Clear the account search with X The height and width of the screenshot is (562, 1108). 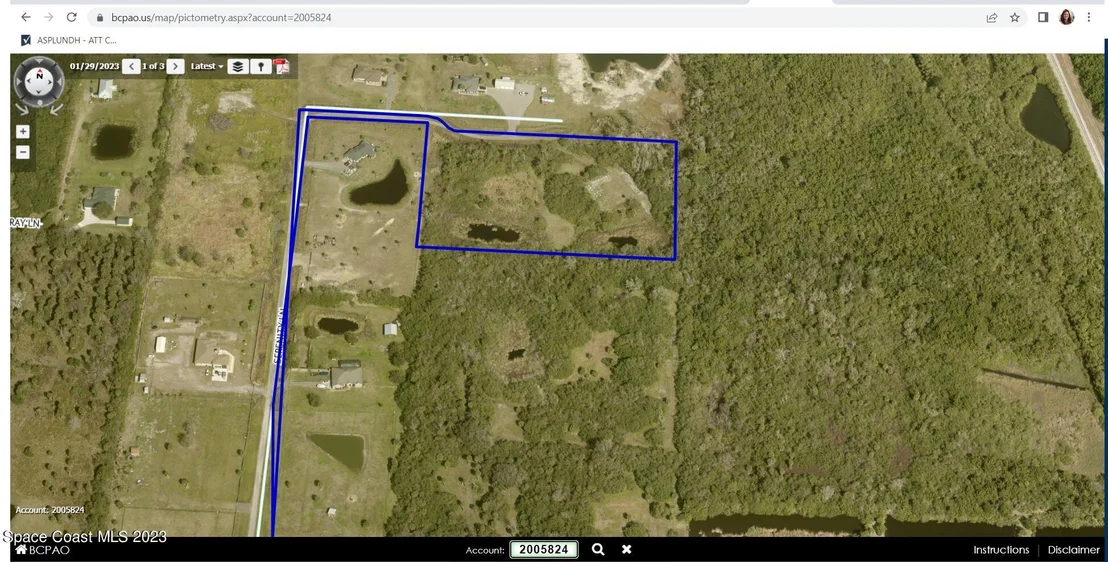626,549
